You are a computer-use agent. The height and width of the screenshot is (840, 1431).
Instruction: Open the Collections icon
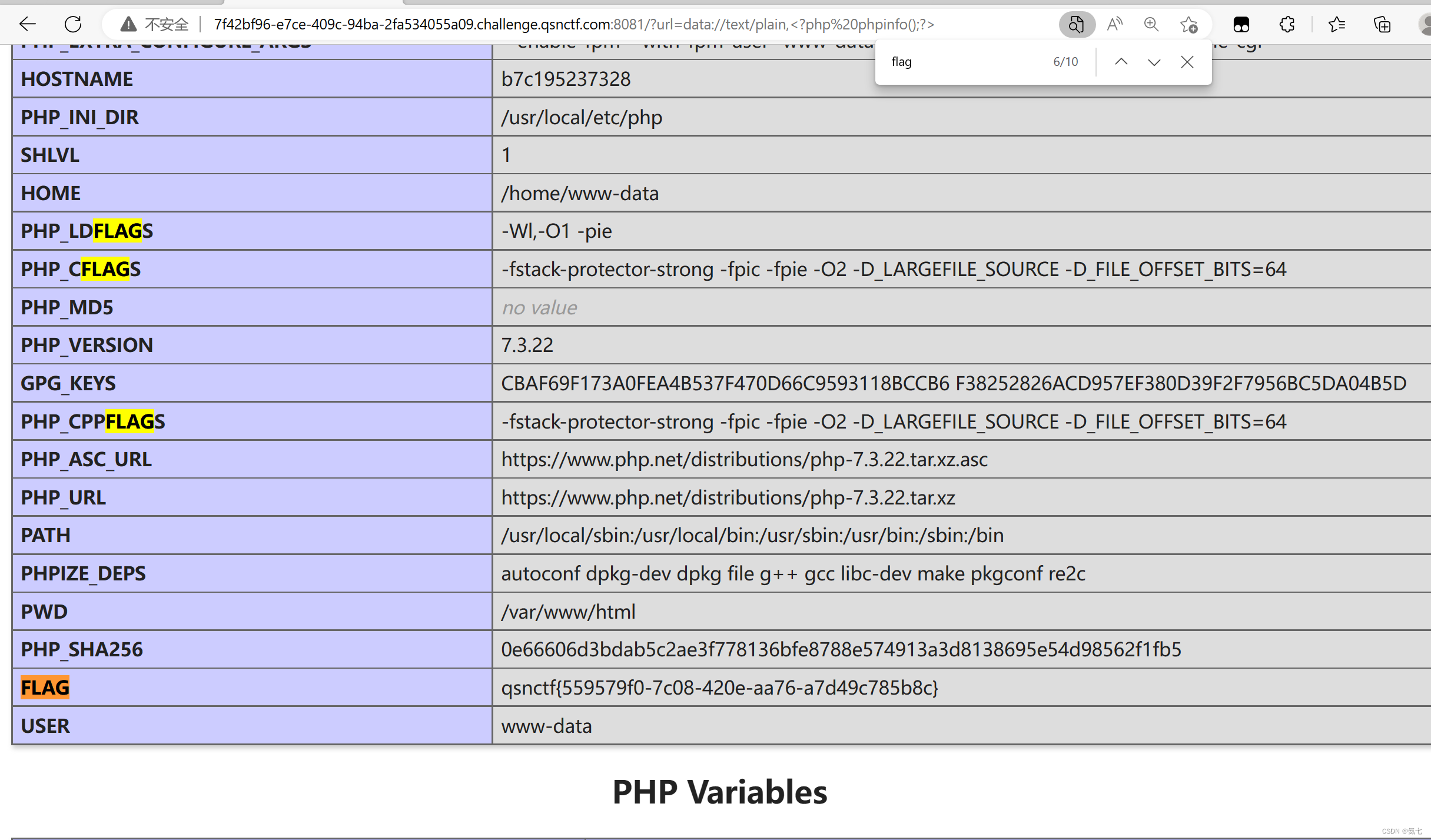(x=1382, y=24)
